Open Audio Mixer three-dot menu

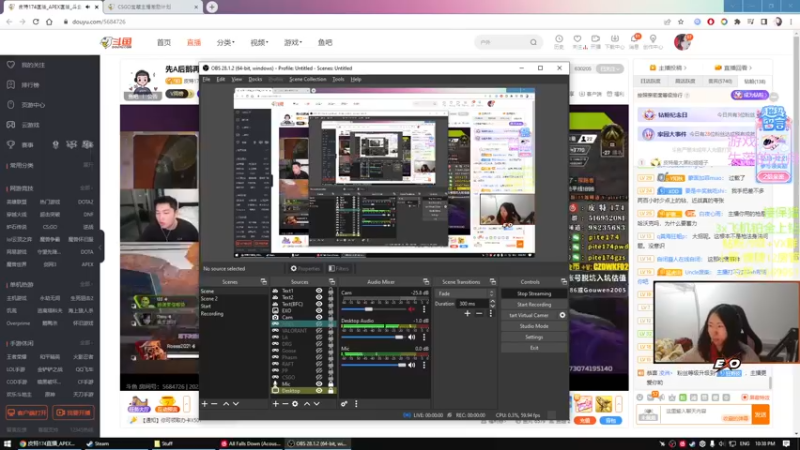tap(356, 404)
